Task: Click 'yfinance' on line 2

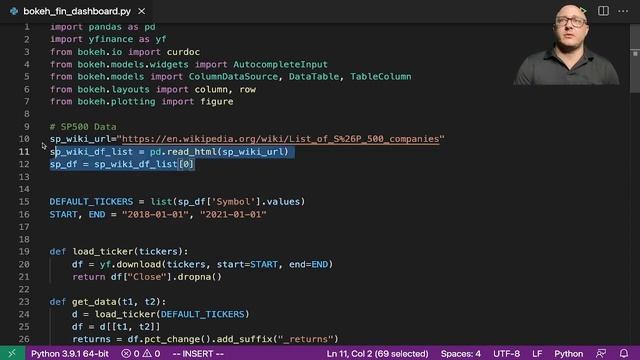Action: point(111,40)
